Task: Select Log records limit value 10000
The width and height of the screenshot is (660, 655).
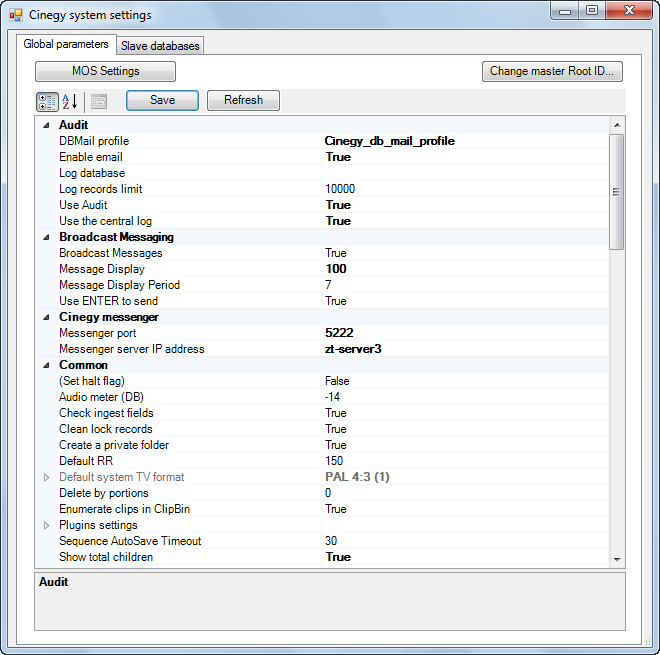Action: (x=340, y=189)
